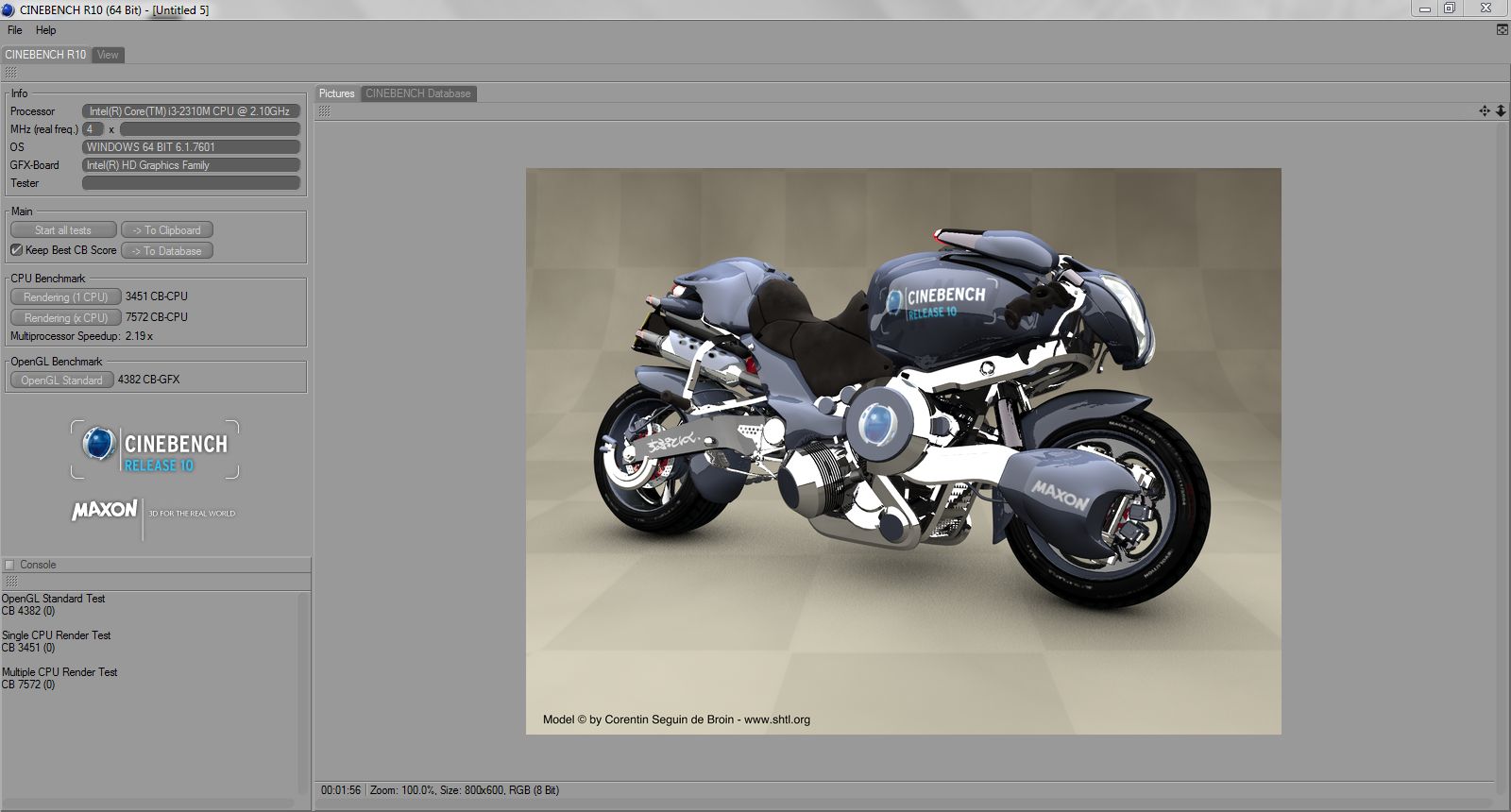Click the To Database button
1511x812 pixels.
click(x=167, y=251)
